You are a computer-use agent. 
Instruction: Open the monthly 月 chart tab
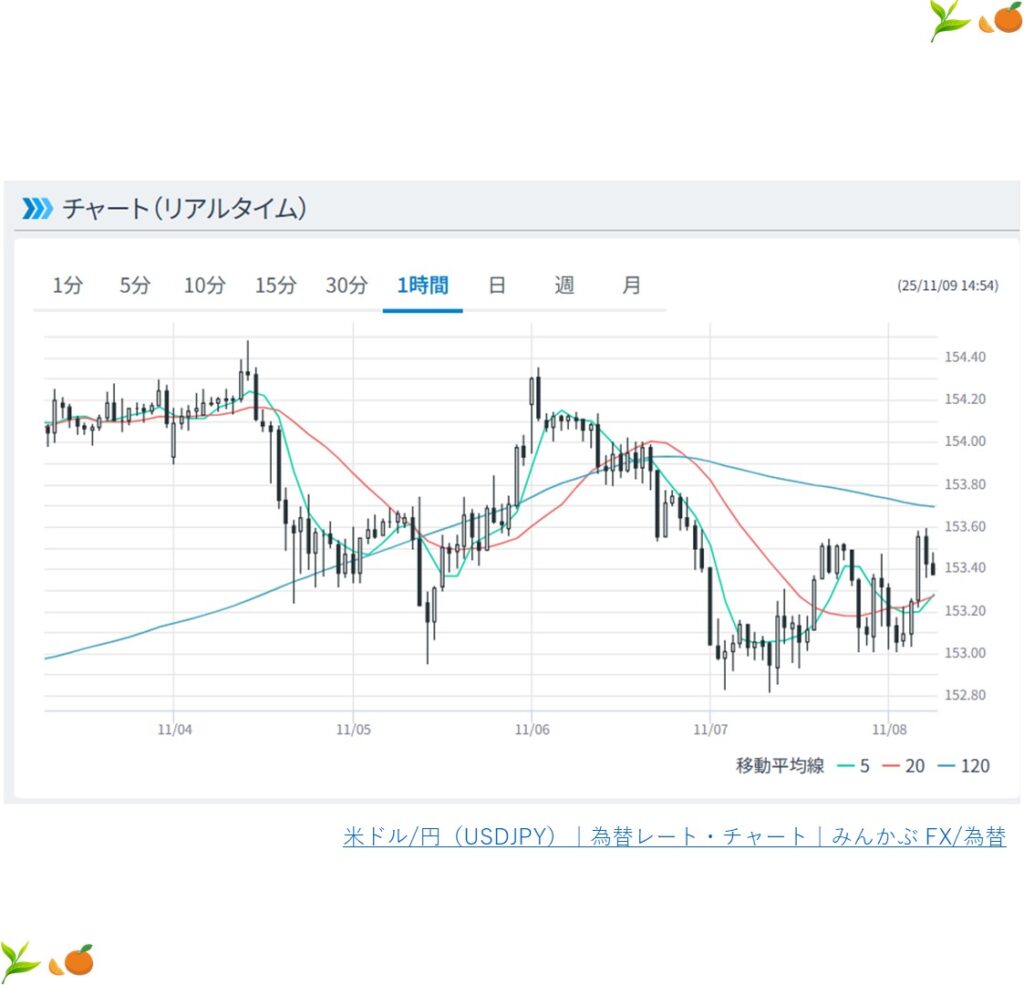click(631, 285)
